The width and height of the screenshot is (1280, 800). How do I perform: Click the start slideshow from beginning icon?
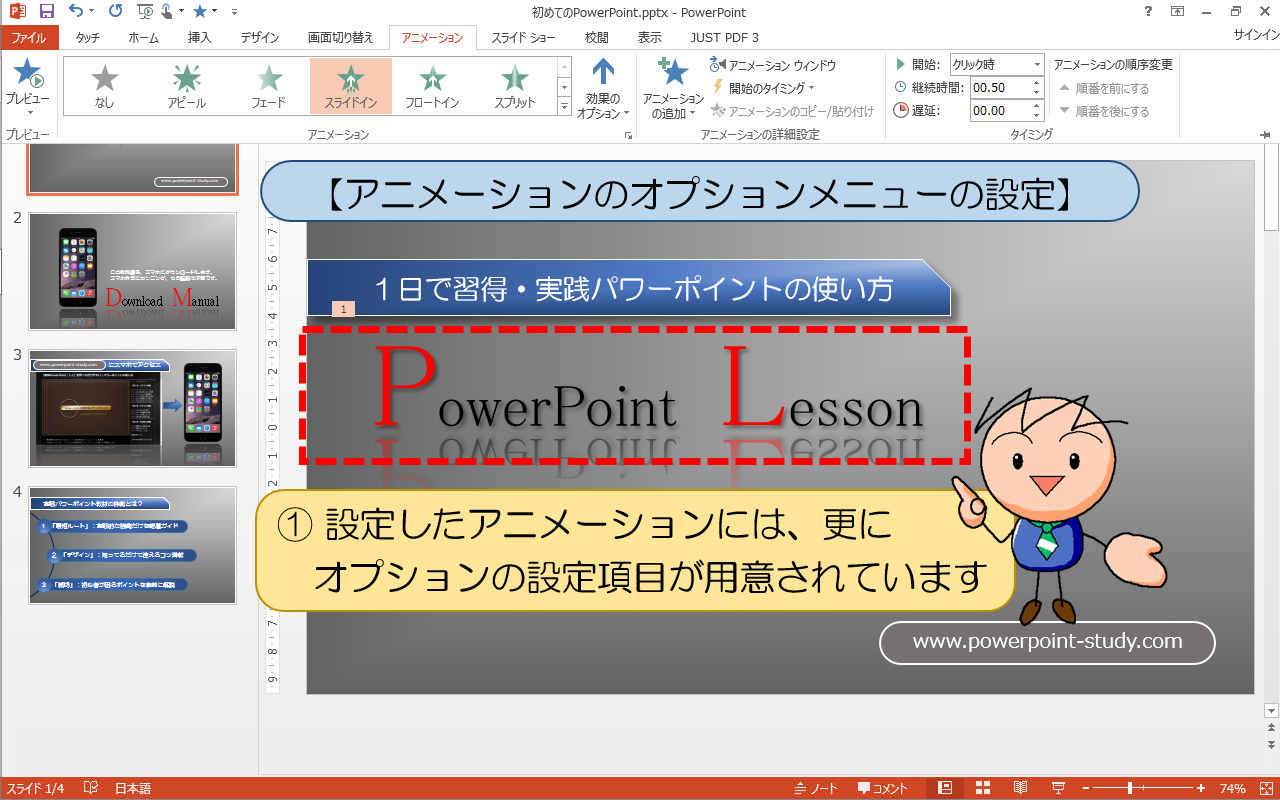click(145, 12)
